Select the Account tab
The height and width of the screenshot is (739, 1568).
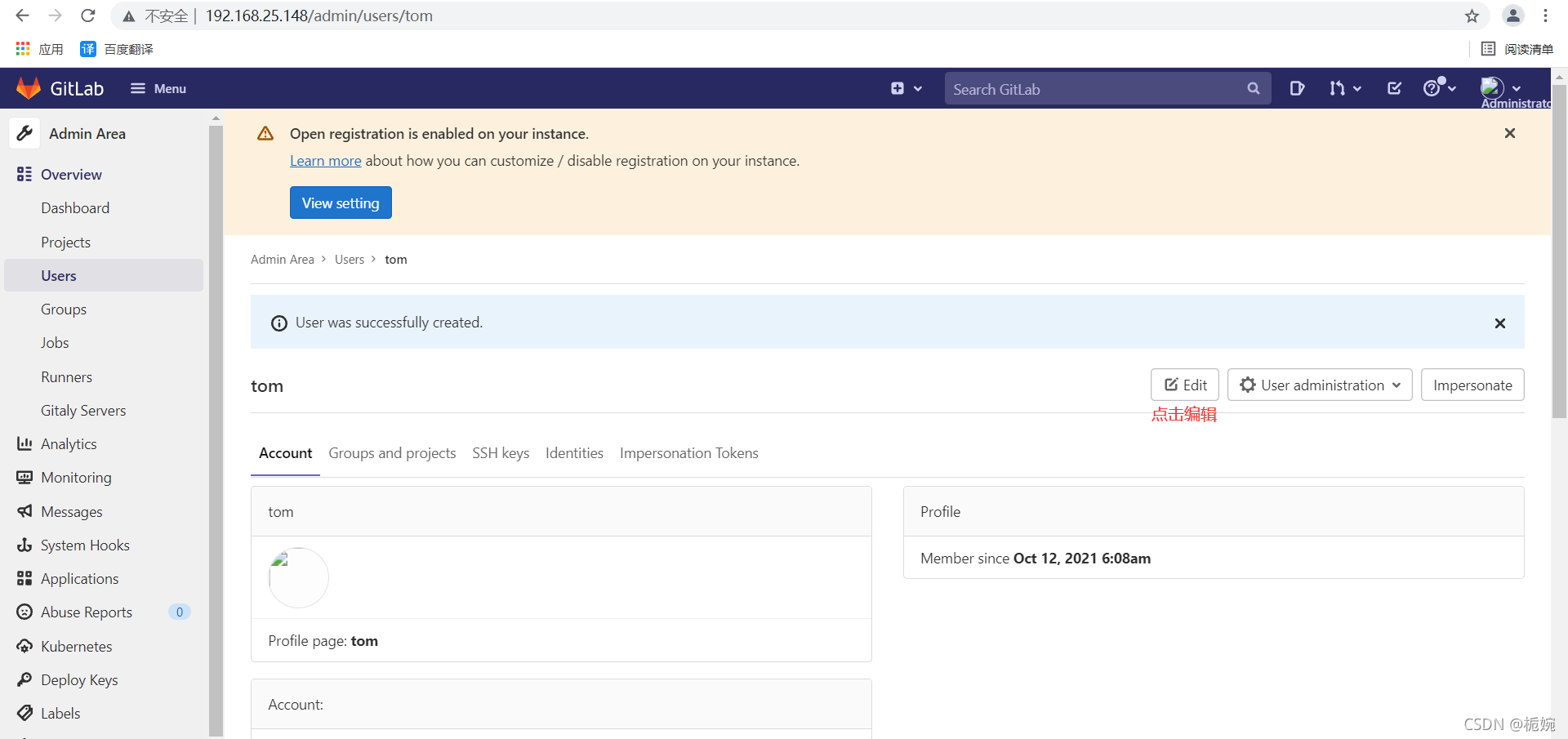coord(285,453)
